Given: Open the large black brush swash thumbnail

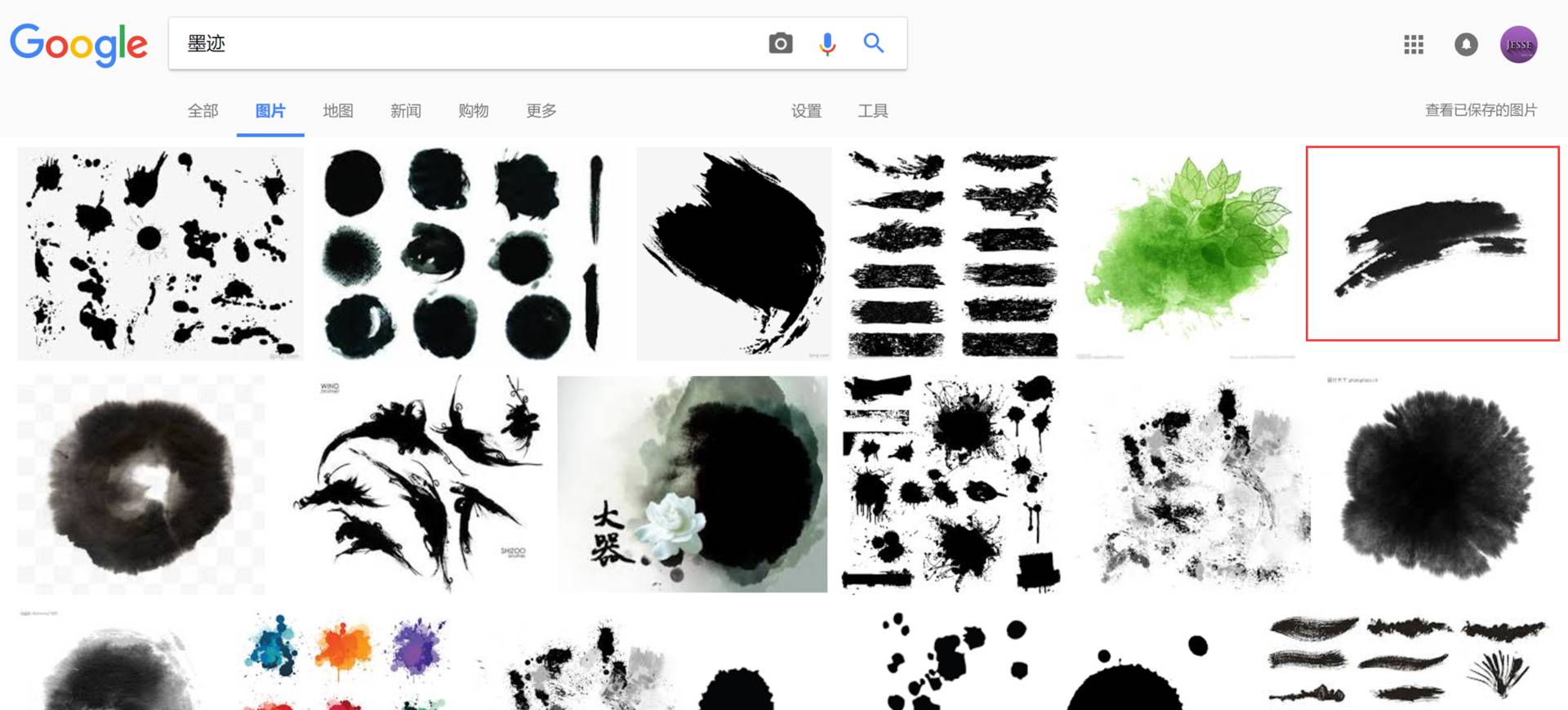Looking at the screenshot, I should coord(734,254).
